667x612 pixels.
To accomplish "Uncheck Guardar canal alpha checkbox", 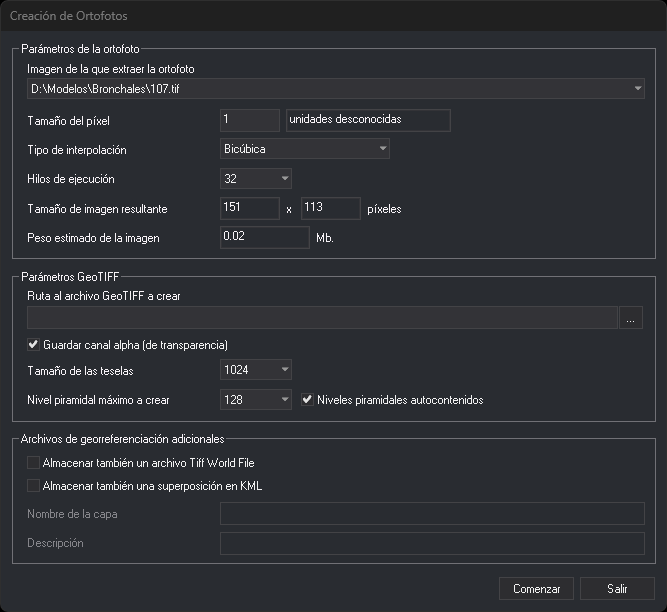I will coord(33,344).
